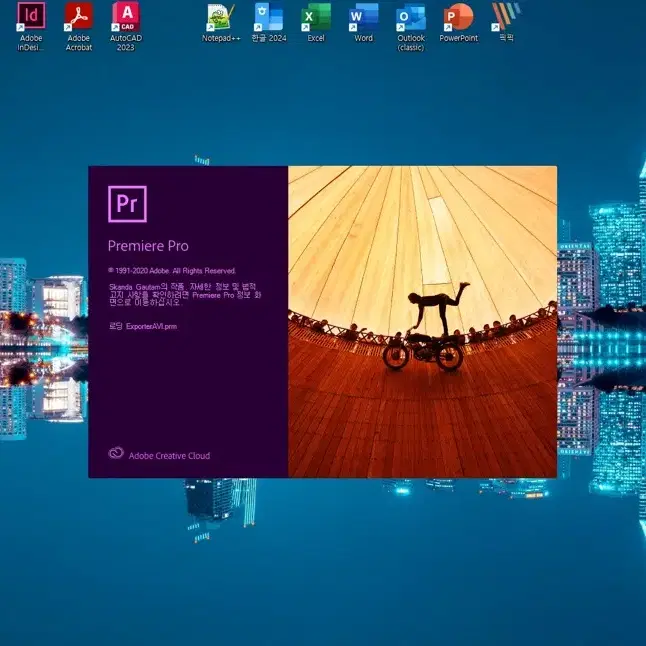646x646 pixels.
Task: Click the ExporterAVI.prm loading status text
Action: (143, 326)
